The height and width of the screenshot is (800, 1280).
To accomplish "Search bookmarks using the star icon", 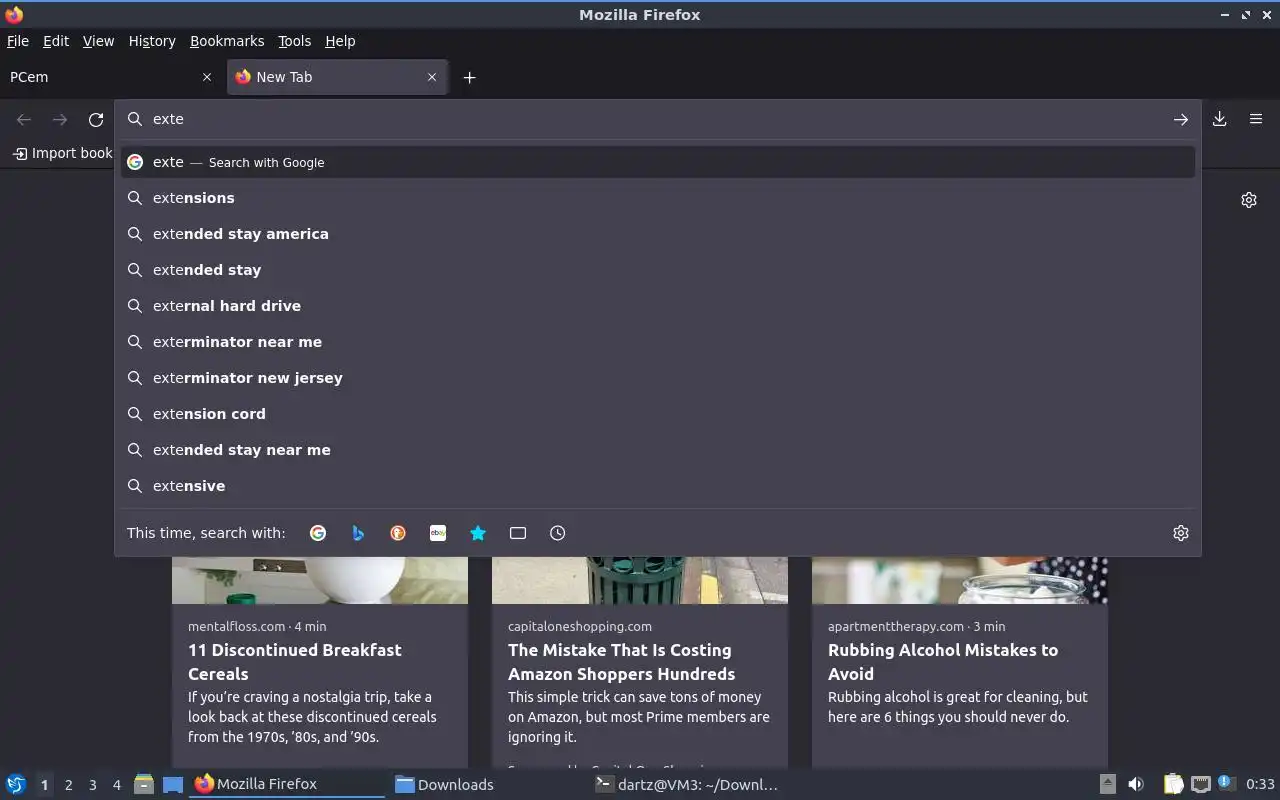I will [478, 533].
